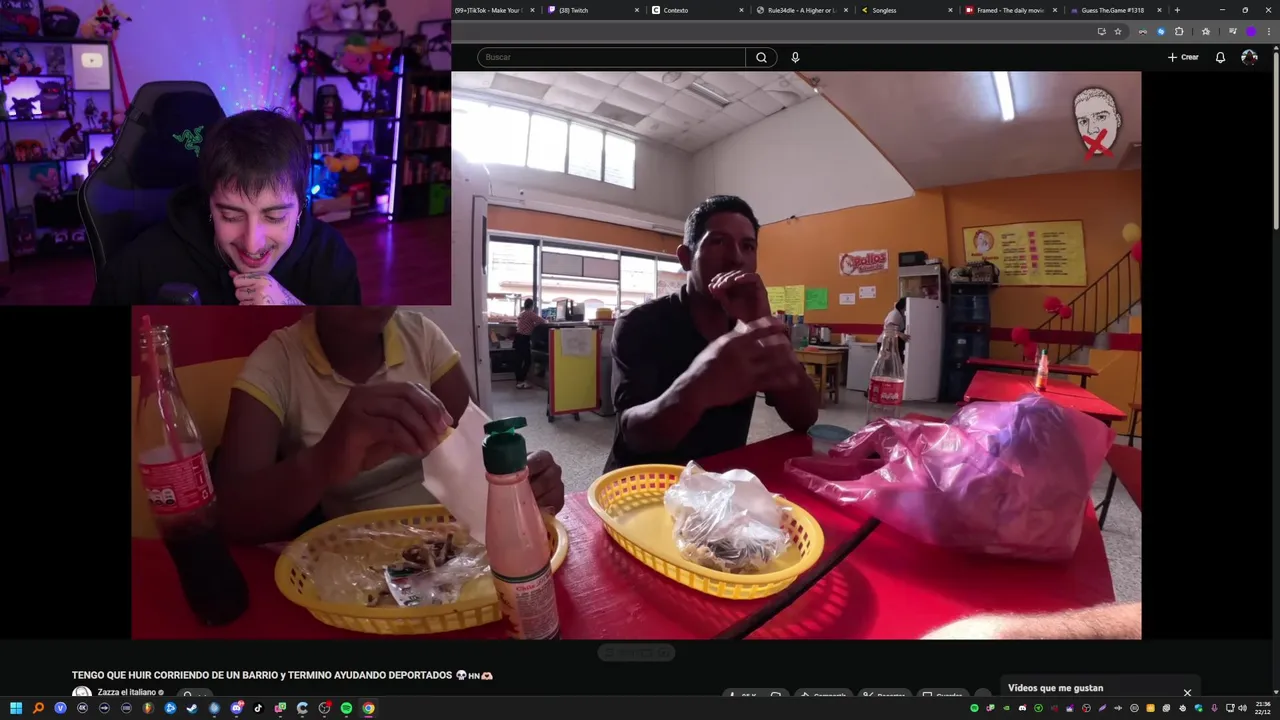
Task: Switch to the (38) Twitch tab
Action: (593, 10)
